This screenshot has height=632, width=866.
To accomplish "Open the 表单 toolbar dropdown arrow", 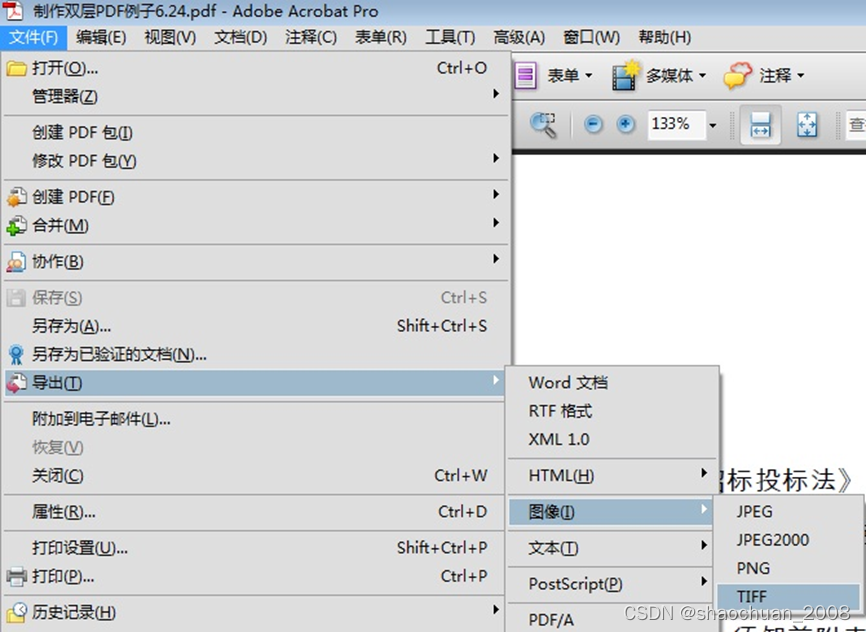I will click(x=589, y=76).
